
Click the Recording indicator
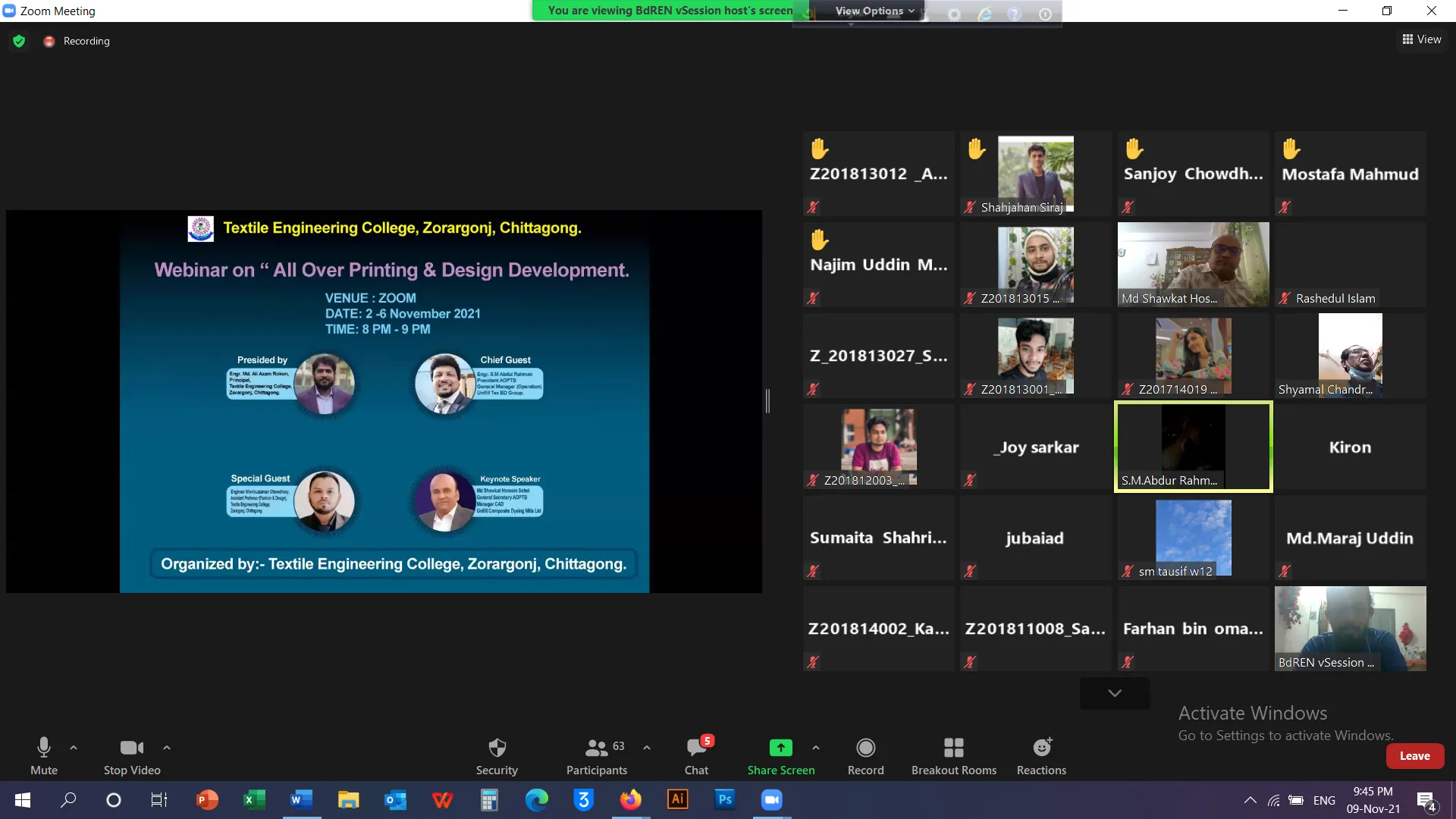(x=77, y=41)
